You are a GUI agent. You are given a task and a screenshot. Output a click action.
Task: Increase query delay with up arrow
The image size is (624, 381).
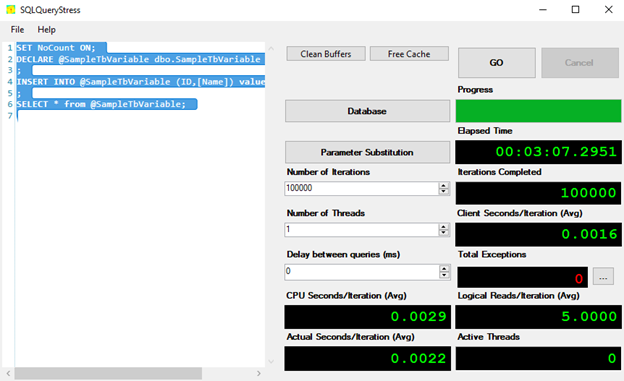click(x=444, y=268)
